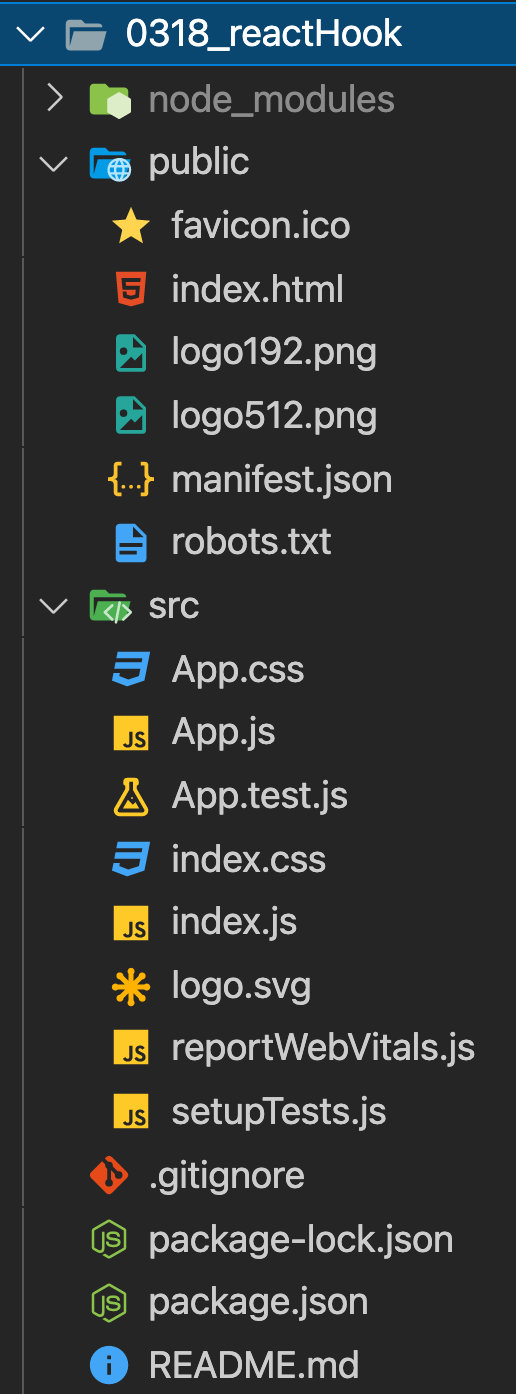
Task: Open the manifest.json file
Action: 282,481
